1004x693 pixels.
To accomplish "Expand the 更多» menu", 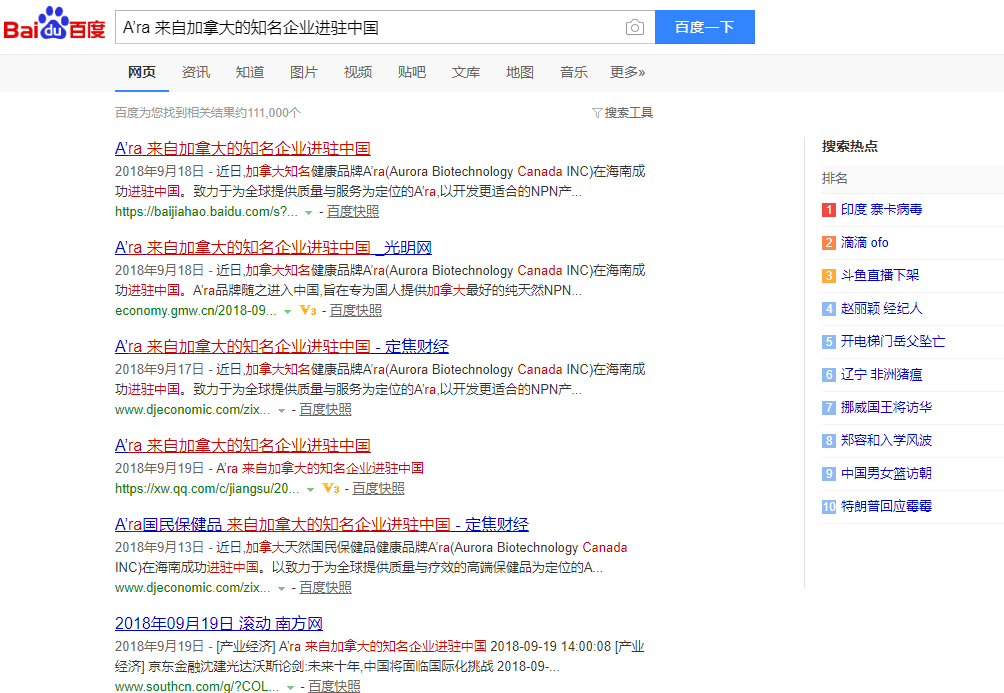I will (628, 72).
